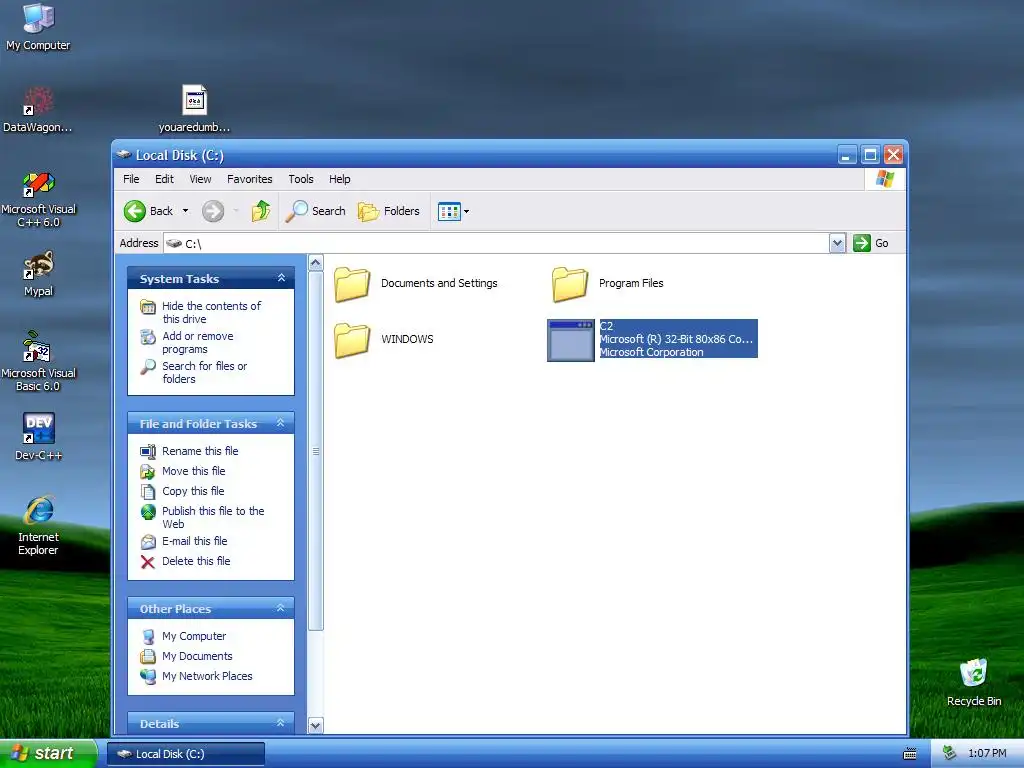
Task: Go to My Computer in Other Places
Action: point(184,636)
